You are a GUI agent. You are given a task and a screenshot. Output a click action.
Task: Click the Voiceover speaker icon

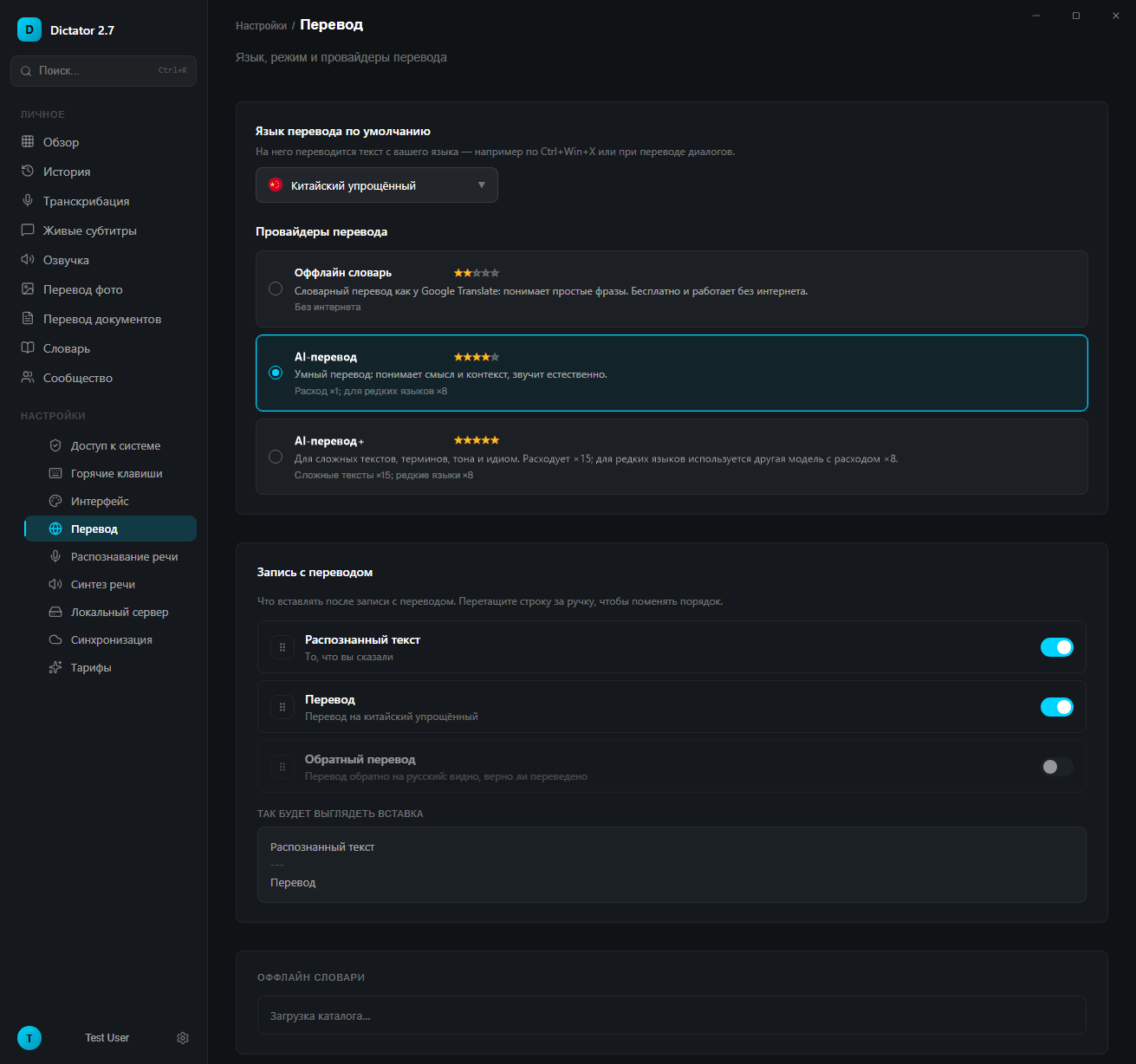28,259
